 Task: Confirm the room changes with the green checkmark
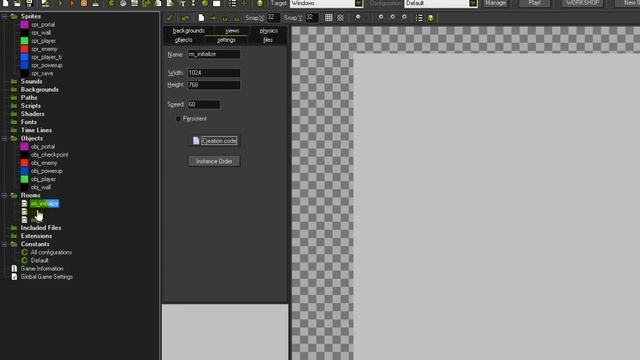pyautogui.click(x=169, y=18)
